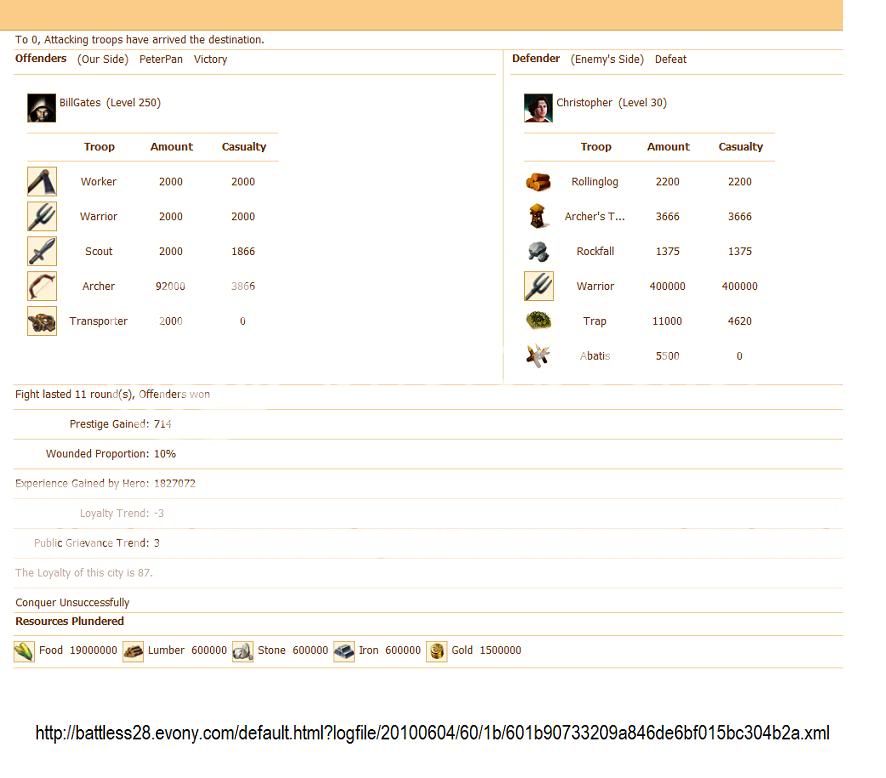886x778 pixels.
Task: Click the Rockfall stones icon
Action: (538, 252)
